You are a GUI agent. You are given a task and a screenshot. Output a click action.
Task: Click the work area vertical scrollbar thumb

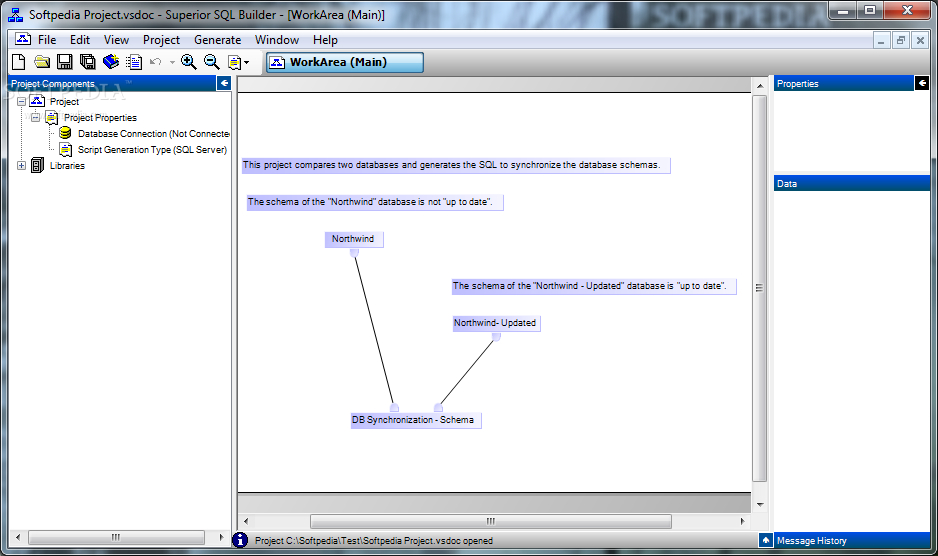click(x=759, y=288)
